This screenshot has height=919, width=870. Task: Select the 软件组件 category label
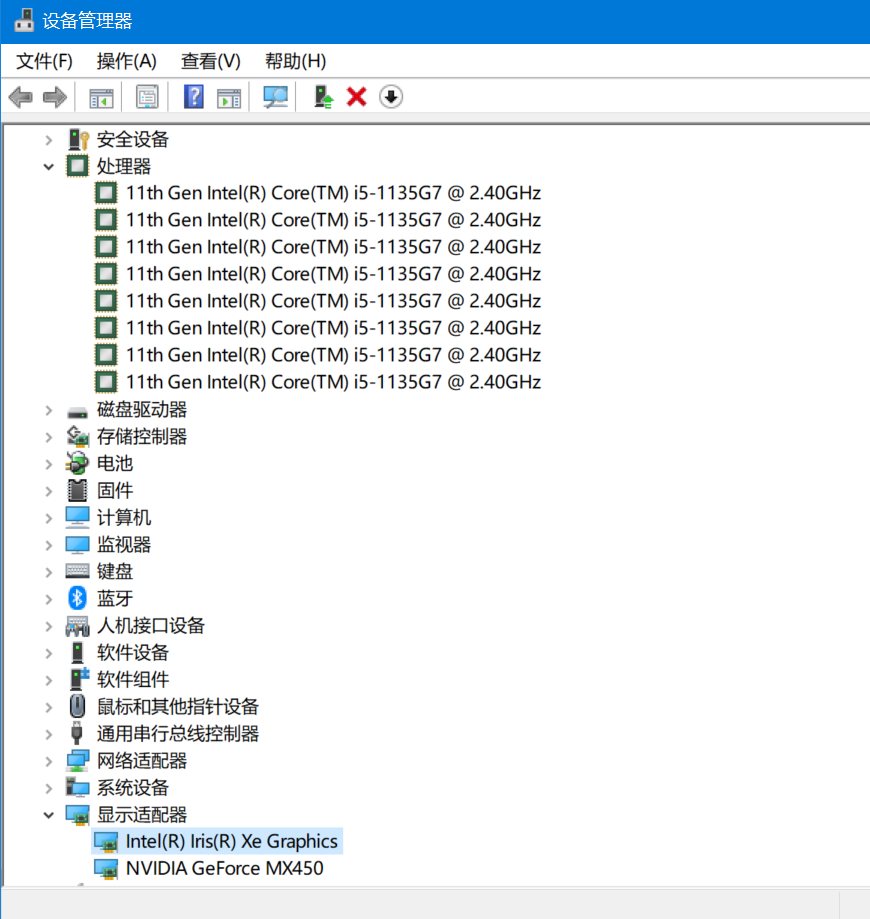tap(133, 680)
